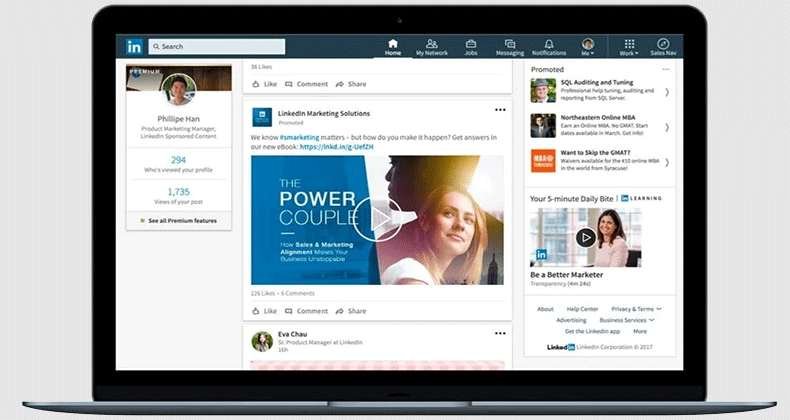
Task: Comment on the LinkedIn Marketing Solutions post
Action: 306,311
